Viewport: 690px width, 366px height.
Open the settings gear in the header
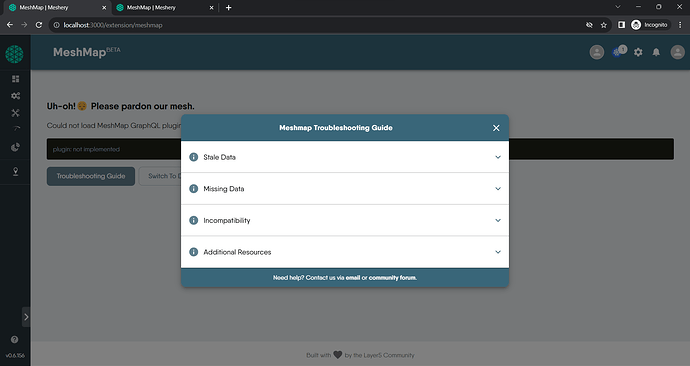(638, 52)
